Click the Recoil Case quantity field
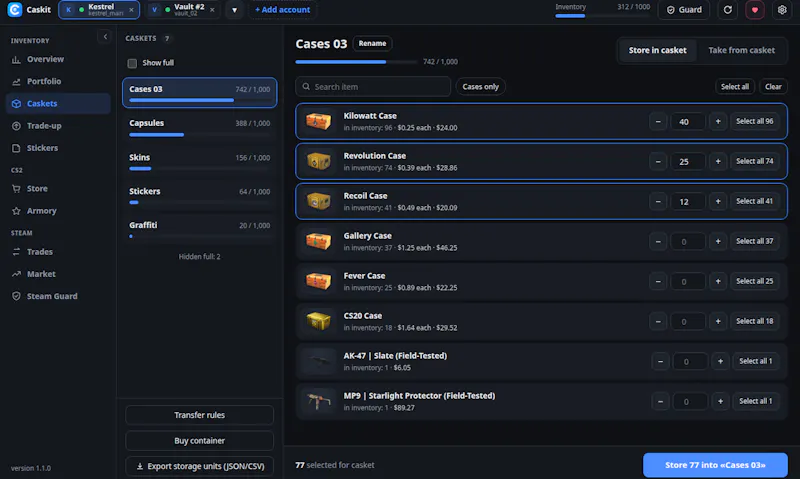Image resolution: width=800 pixels, height=479 pixels. [x=688, y=201]
